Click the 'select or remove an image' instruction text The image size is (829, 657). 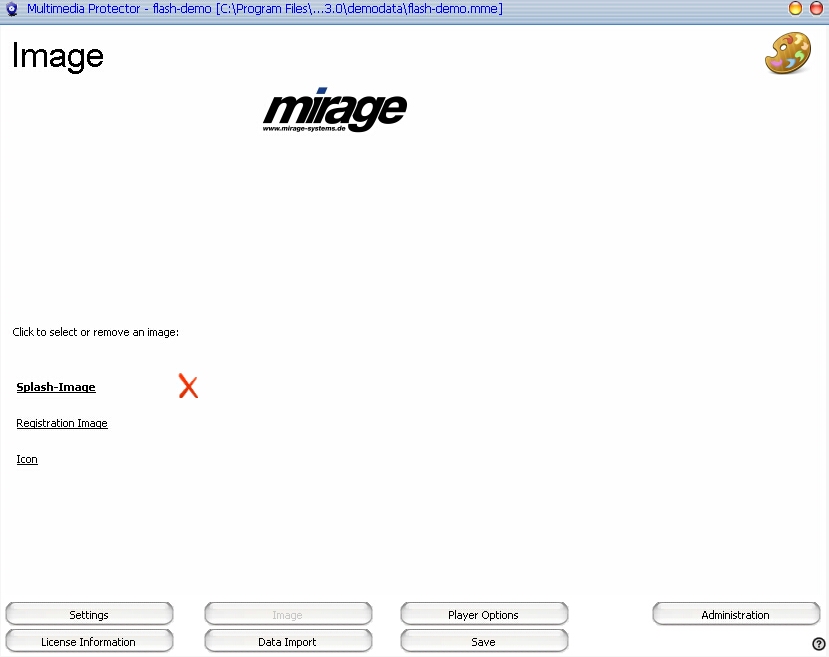96,332
